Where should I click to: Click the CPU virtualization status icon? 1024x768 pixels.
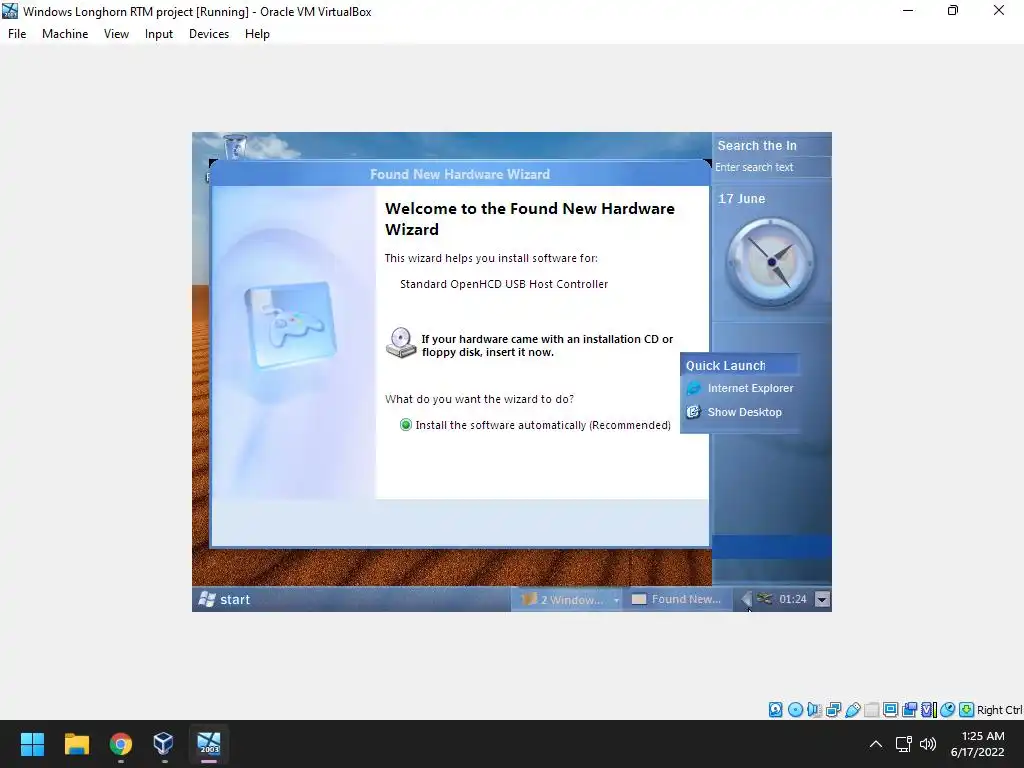click(x=929, y=710)
